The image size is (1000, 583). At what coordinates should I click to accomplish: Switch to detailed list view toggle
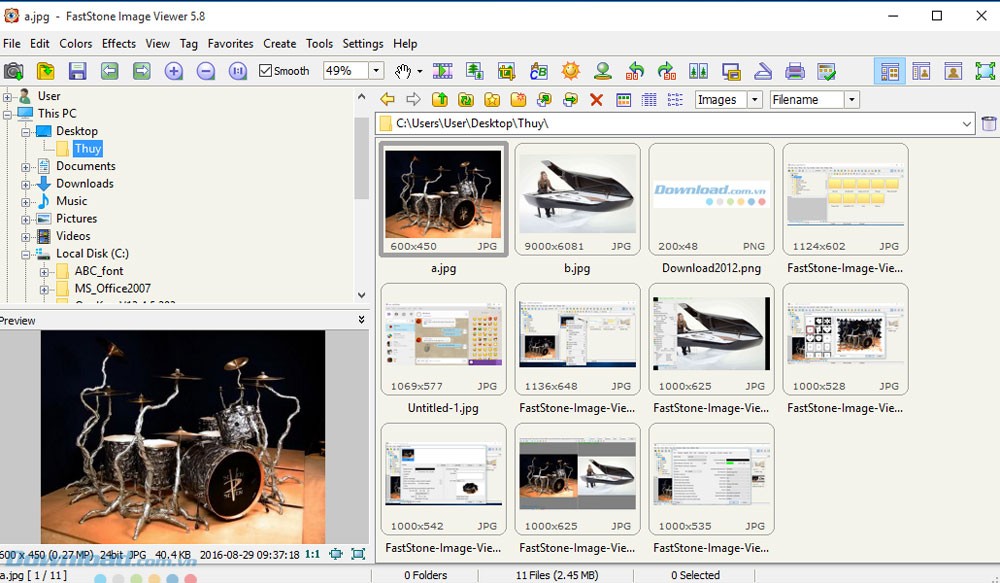pos(652,99)
